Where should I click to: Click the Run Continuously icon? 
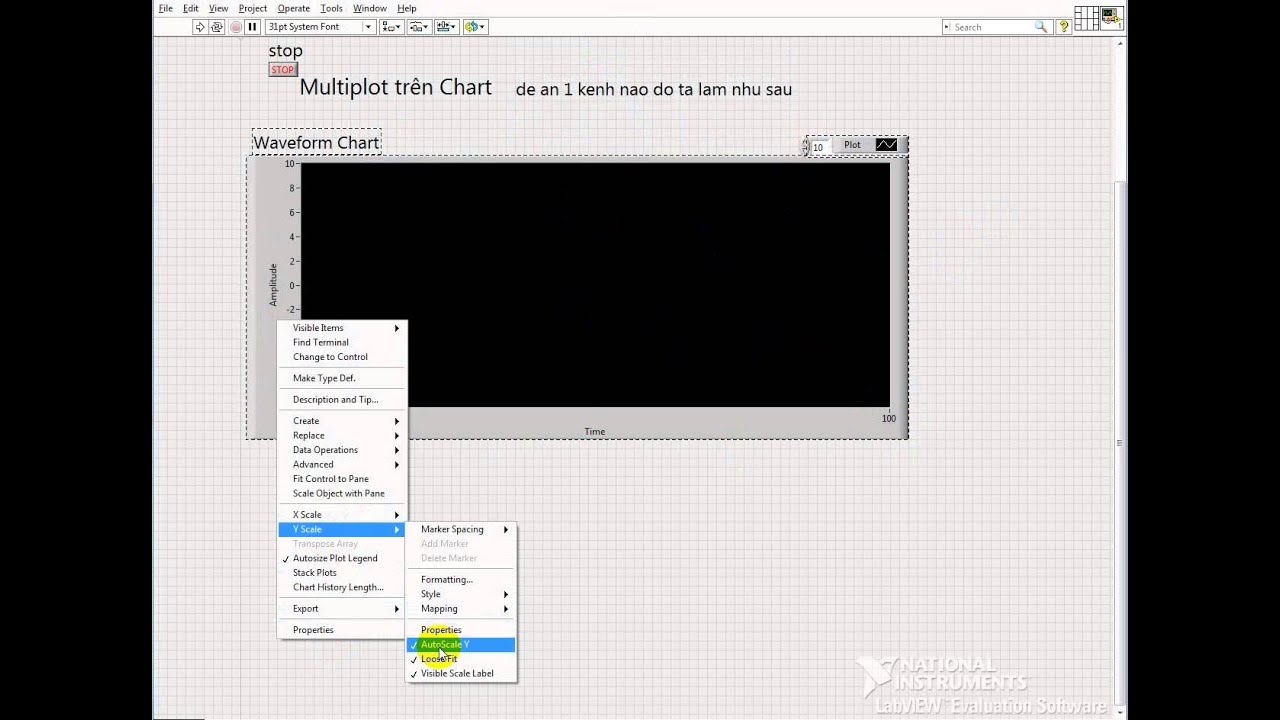pyautogui.click(x=217, y=27)
